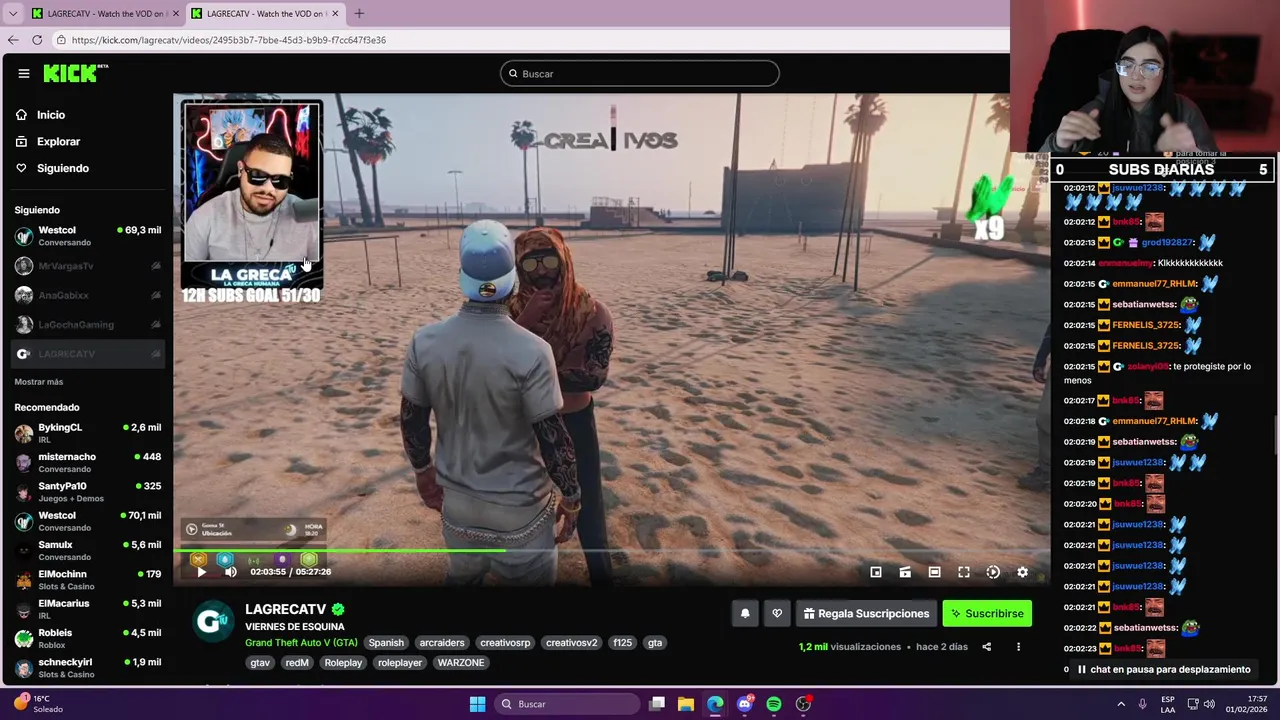
Task: Open recommended channel BykingCL
Action: pos(88,433)
